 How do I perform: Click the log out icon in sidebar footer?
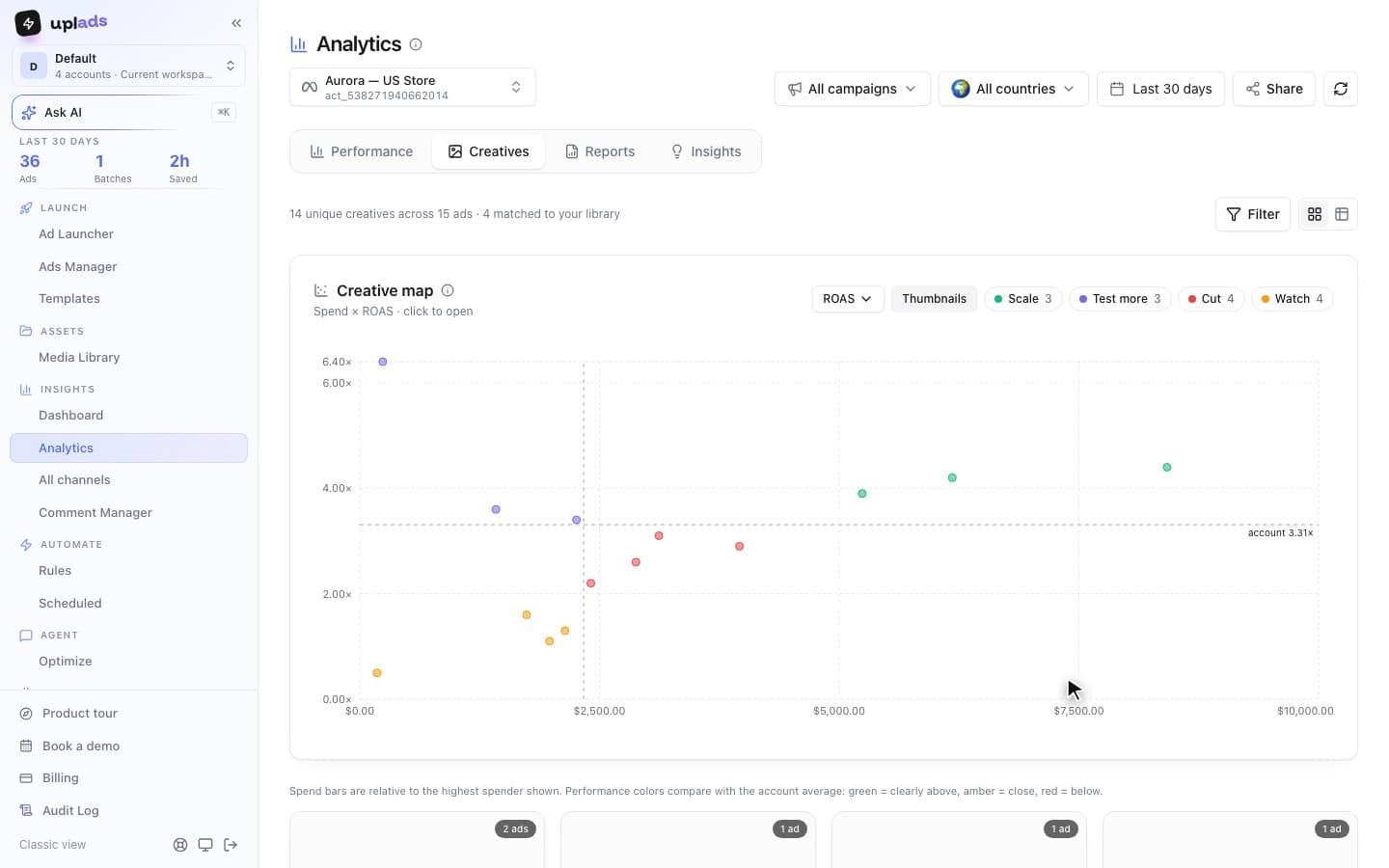tap(231, 845)
